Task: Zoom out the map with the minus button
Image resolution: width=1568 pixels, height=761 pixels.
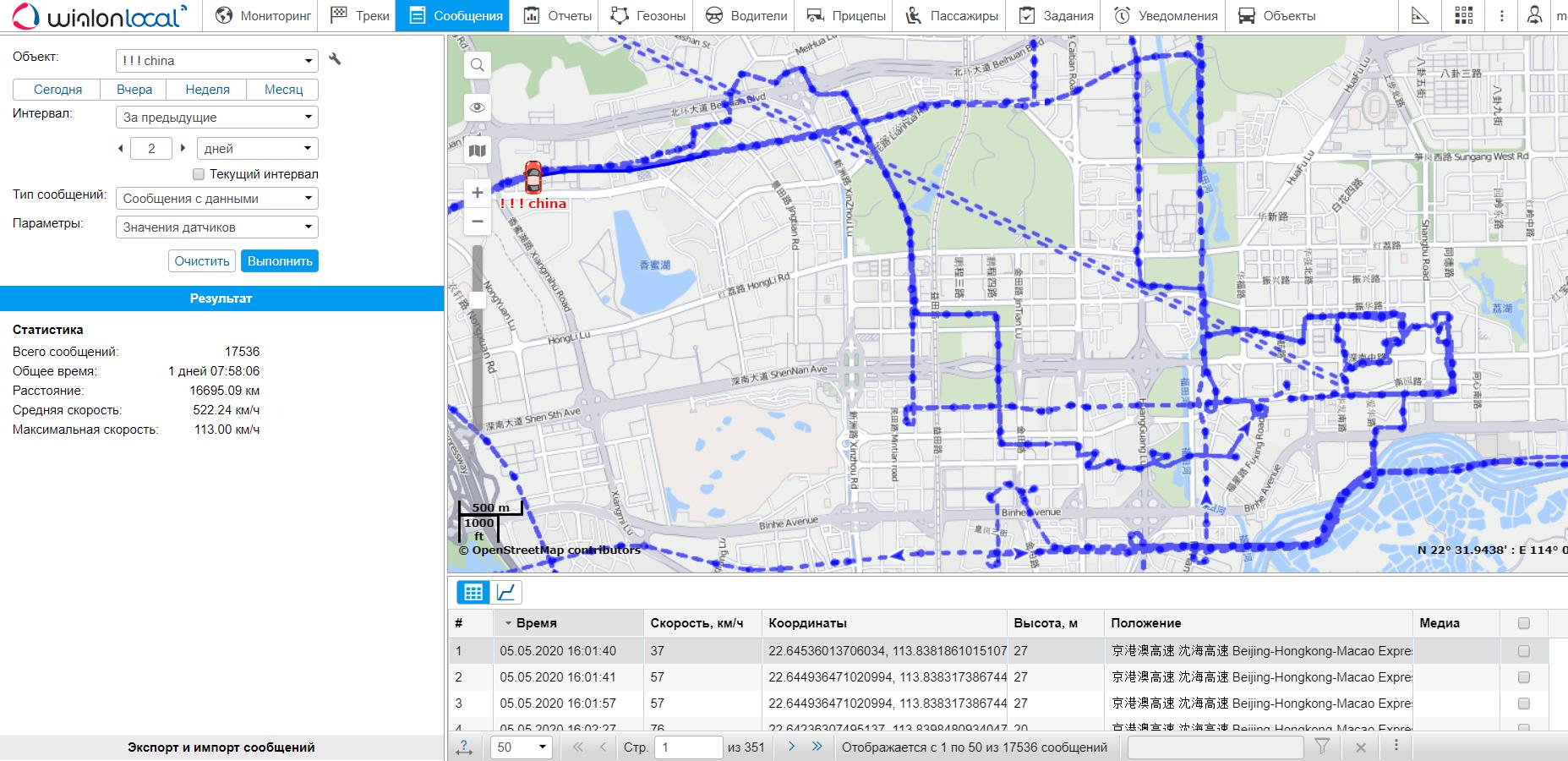Action: coord(478,222)
